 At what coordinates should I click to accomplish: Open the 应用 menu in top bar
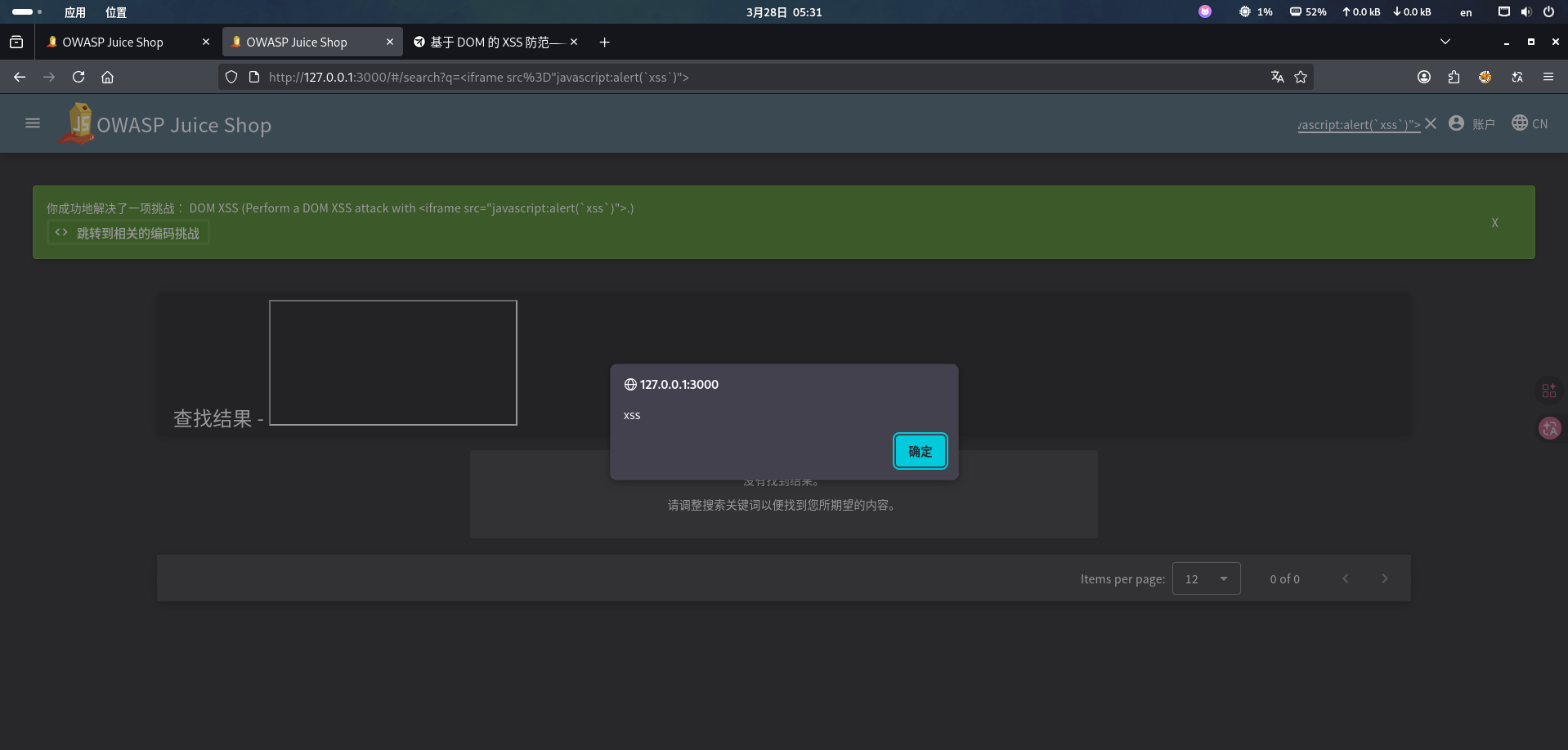tap(75, 12)
